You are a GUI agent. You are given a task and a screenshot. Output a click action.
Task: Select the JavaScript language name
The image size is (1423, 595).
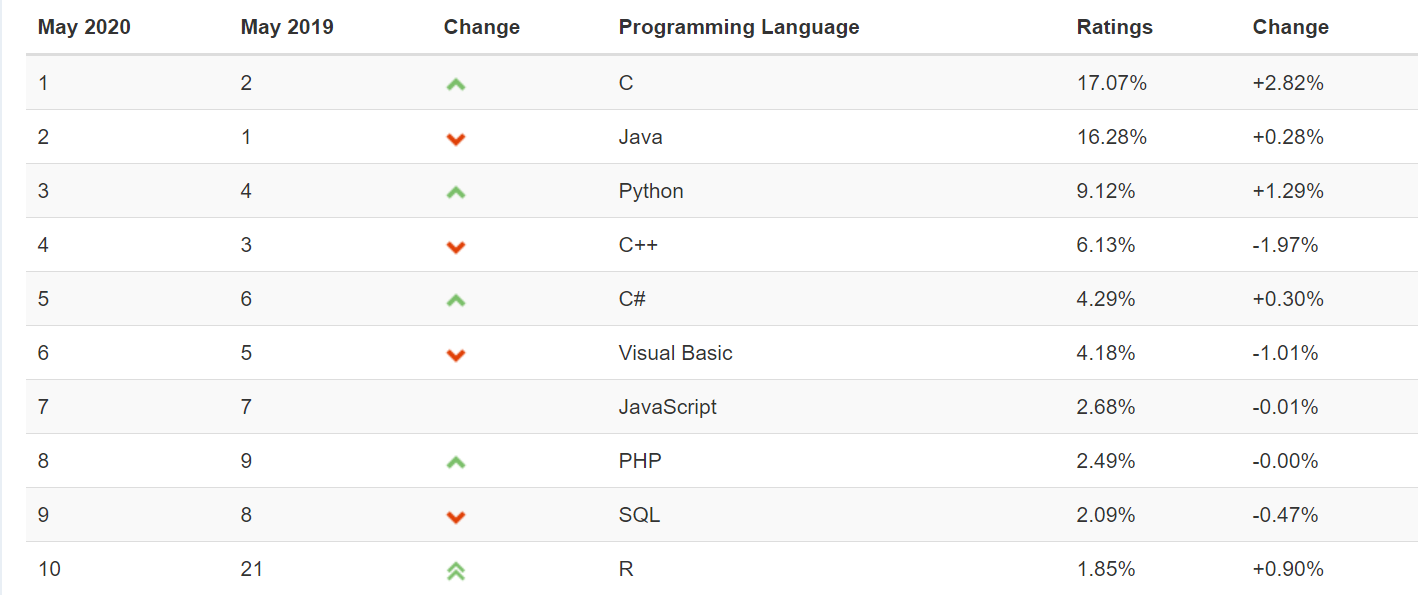click(x=667, y=407)
